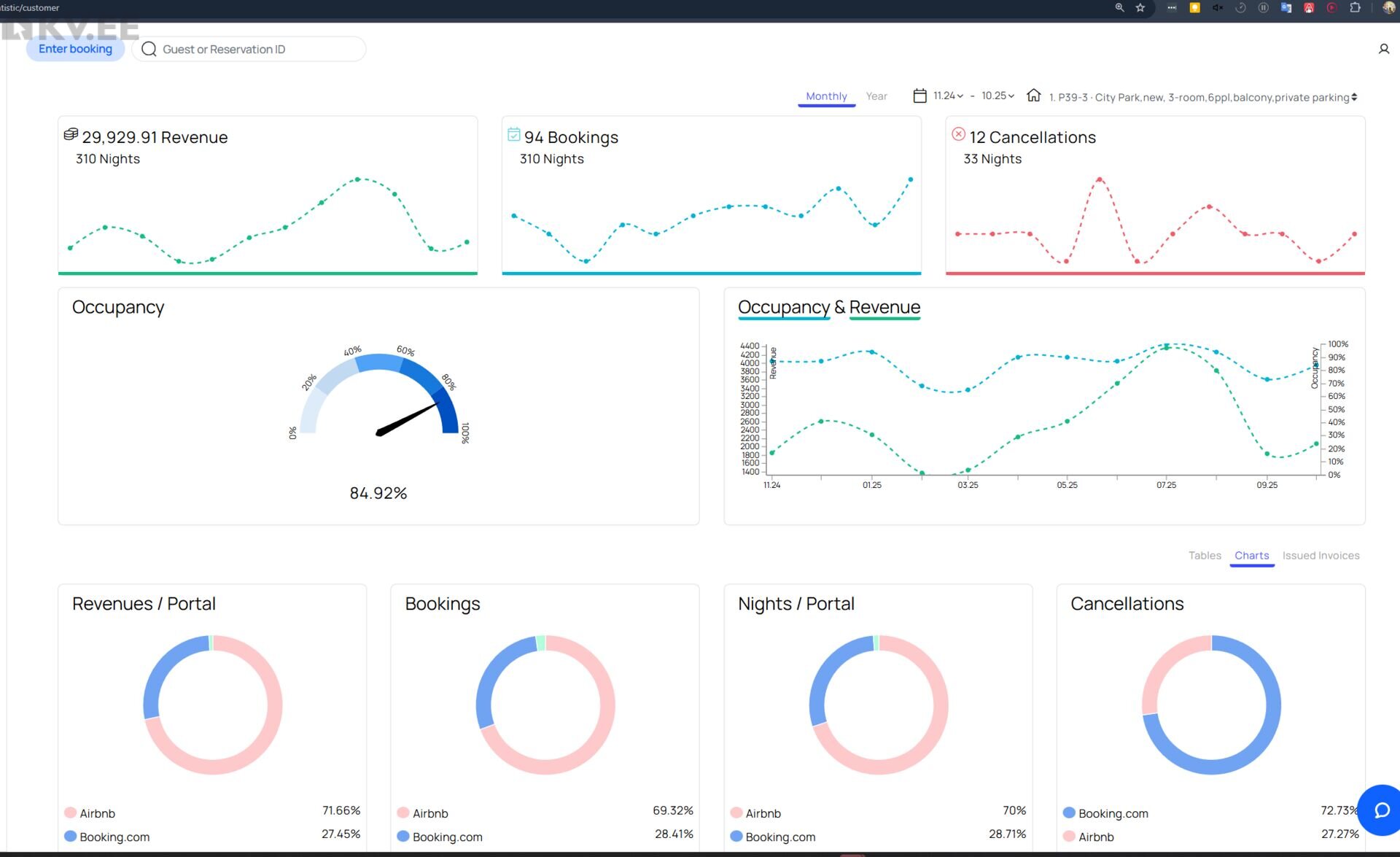1400x857 pixels.
Task: Toggle Airbnb legend under Revenues / Portal
Action: click(89, 813)
